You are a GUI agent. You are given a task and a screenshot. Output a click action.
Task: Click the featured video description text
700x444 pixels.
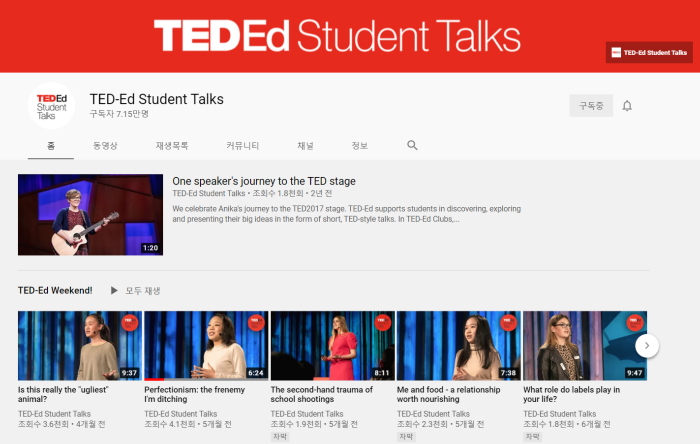346,214
